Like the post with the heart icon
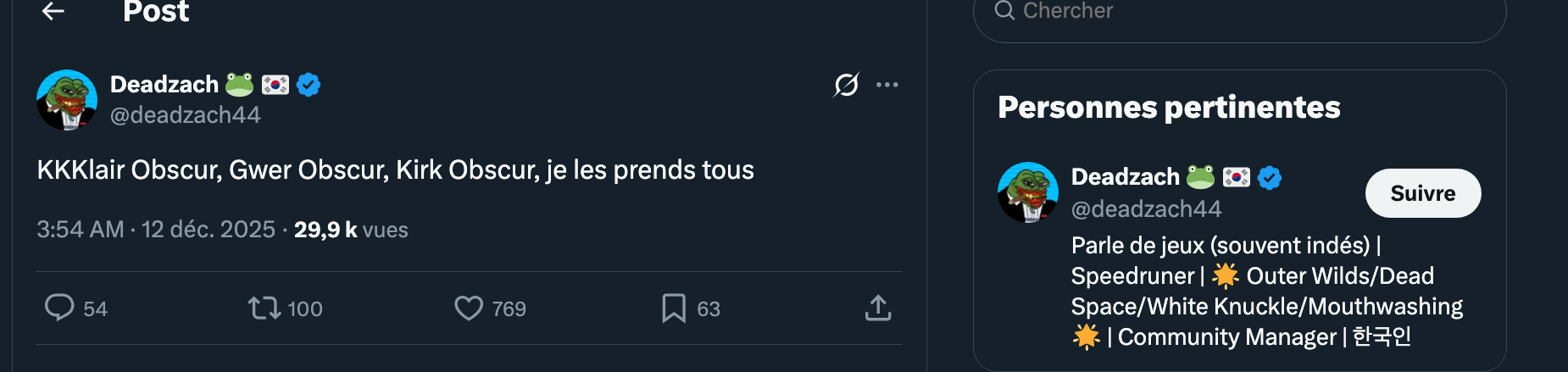 469,308
